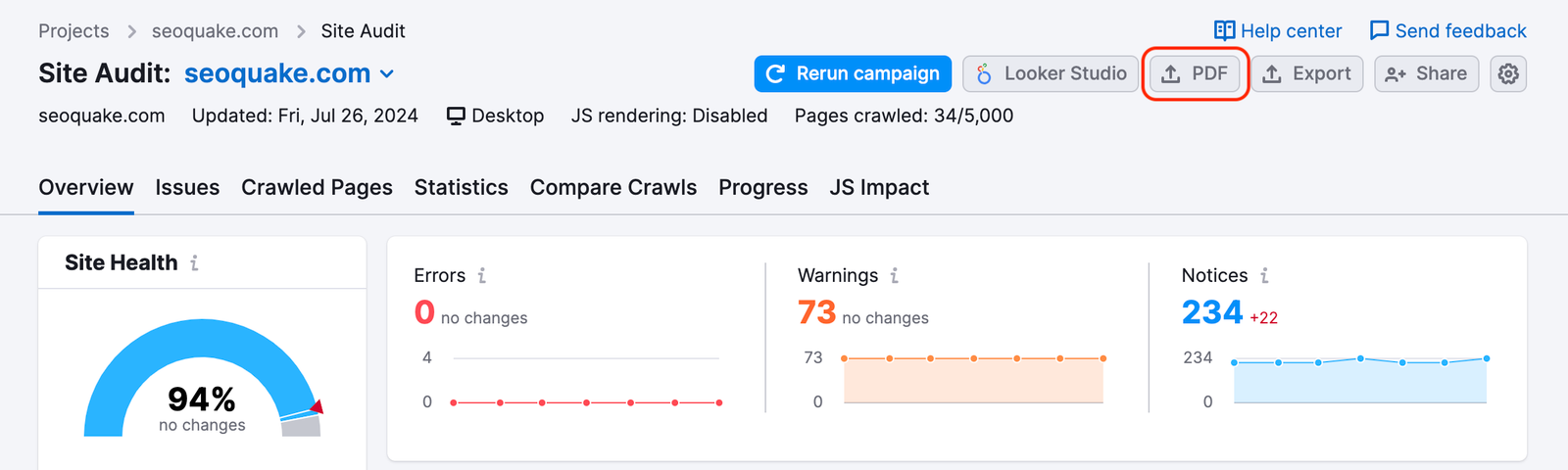Expand the seoquake.com project dropdown
The height and width of the screenshot is (470, 1568).
[x=387, y=73]
